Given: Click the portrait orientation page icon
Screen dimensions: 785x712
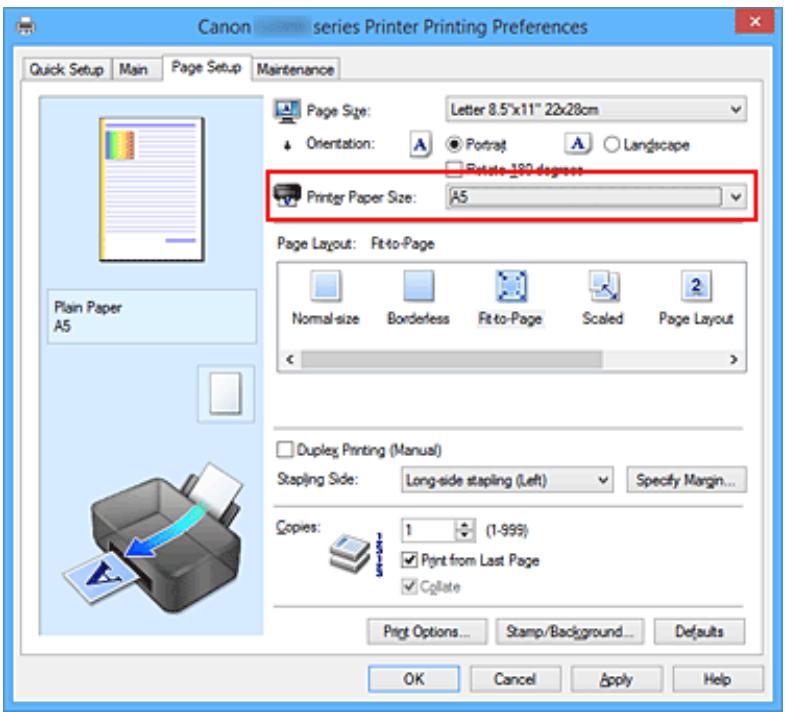Looking at the screenshot, I should [x=422, y=145].
